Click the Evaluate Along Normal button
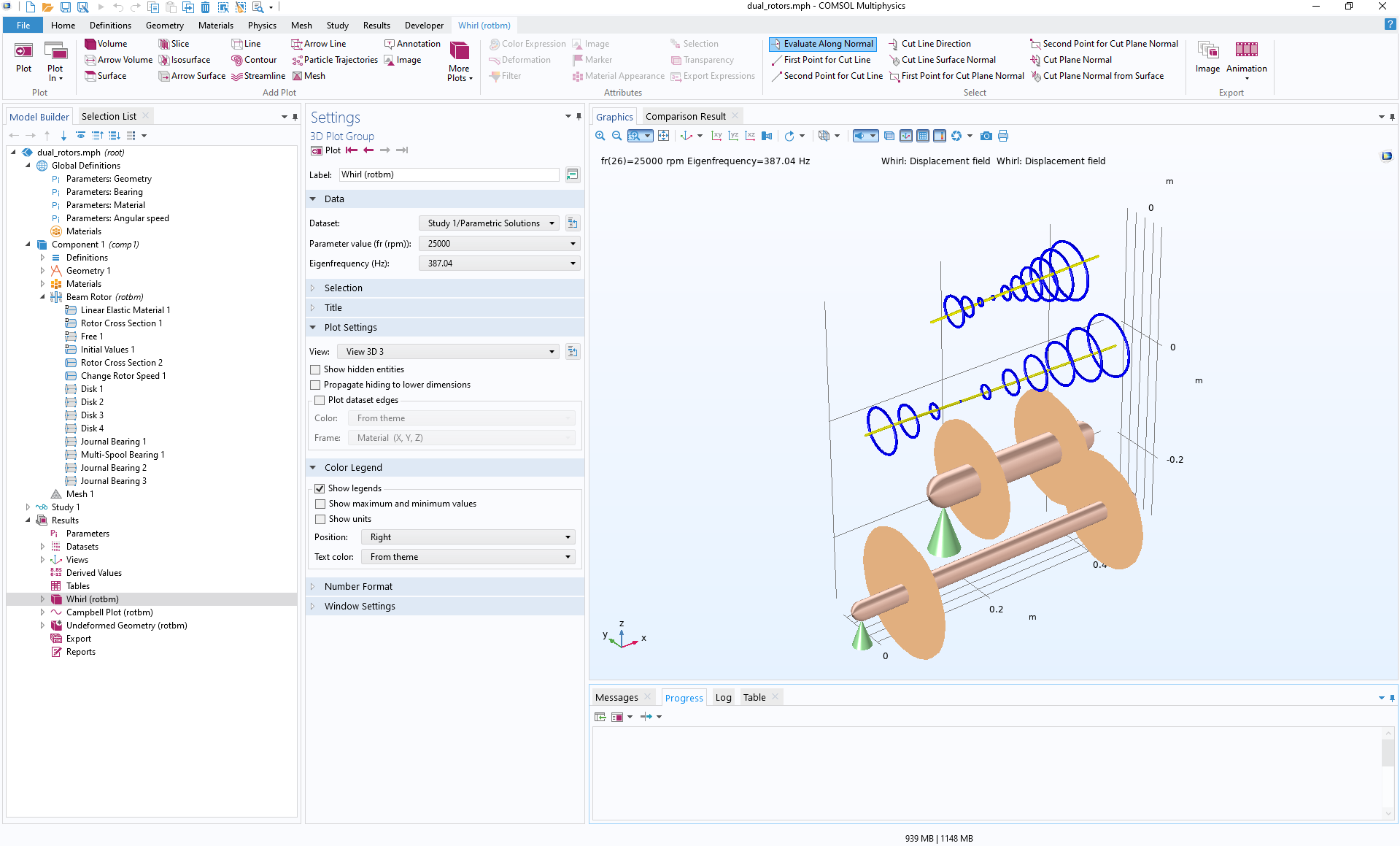 pyautogui.click(x=822, y=44)
